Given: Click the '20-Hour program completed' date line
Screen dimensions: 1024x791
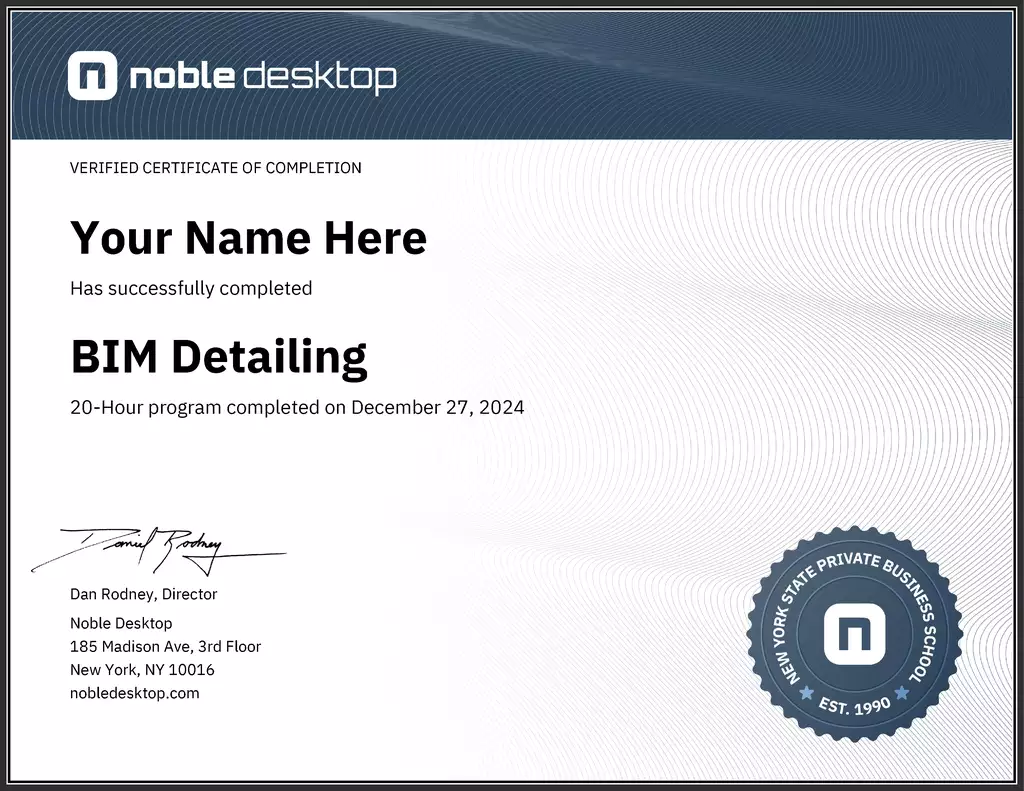Looking at the screenshot, I should 297,407.
